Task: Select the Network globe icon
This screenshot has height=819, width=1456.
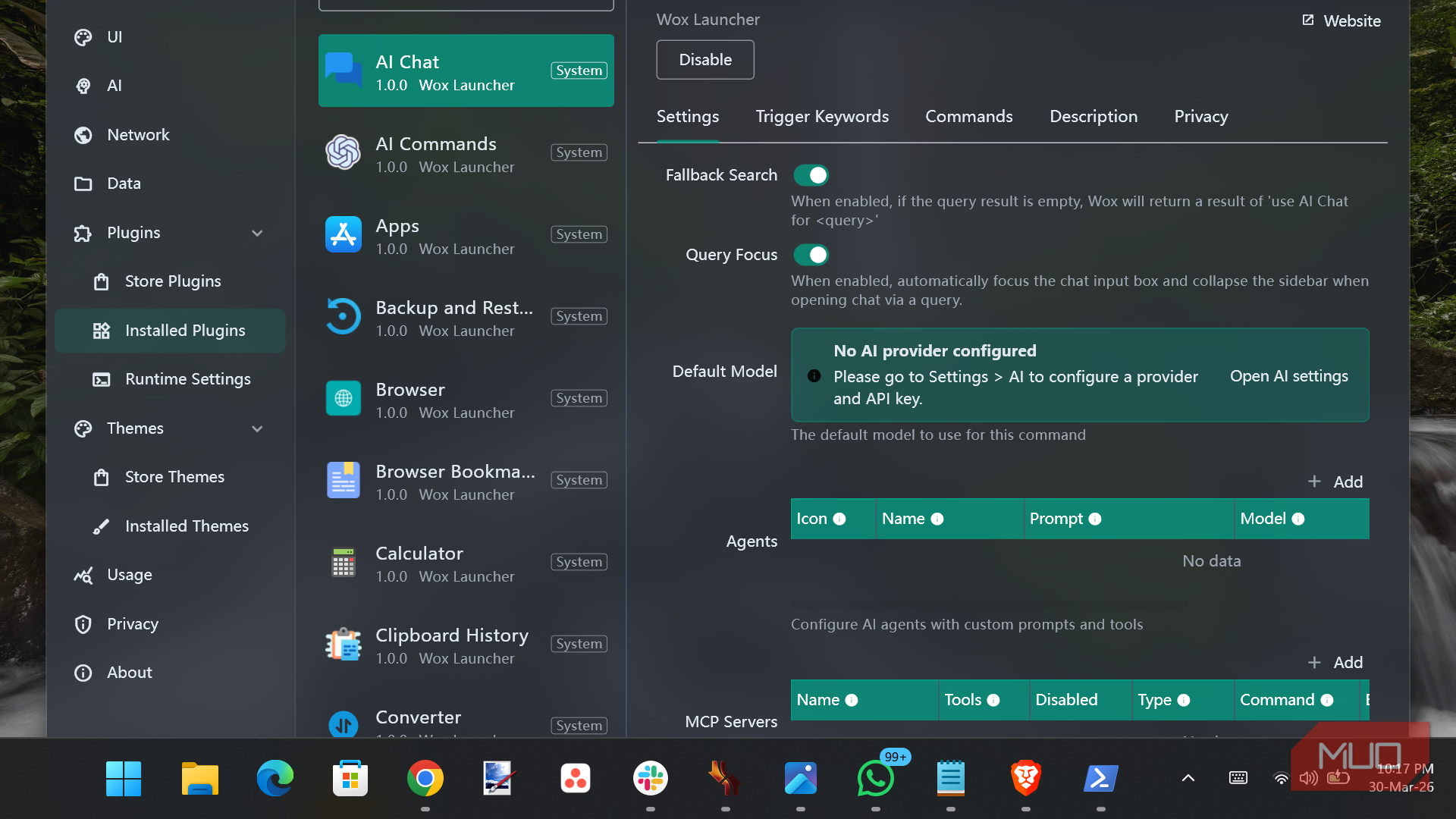Action: (x=83, y=135)
